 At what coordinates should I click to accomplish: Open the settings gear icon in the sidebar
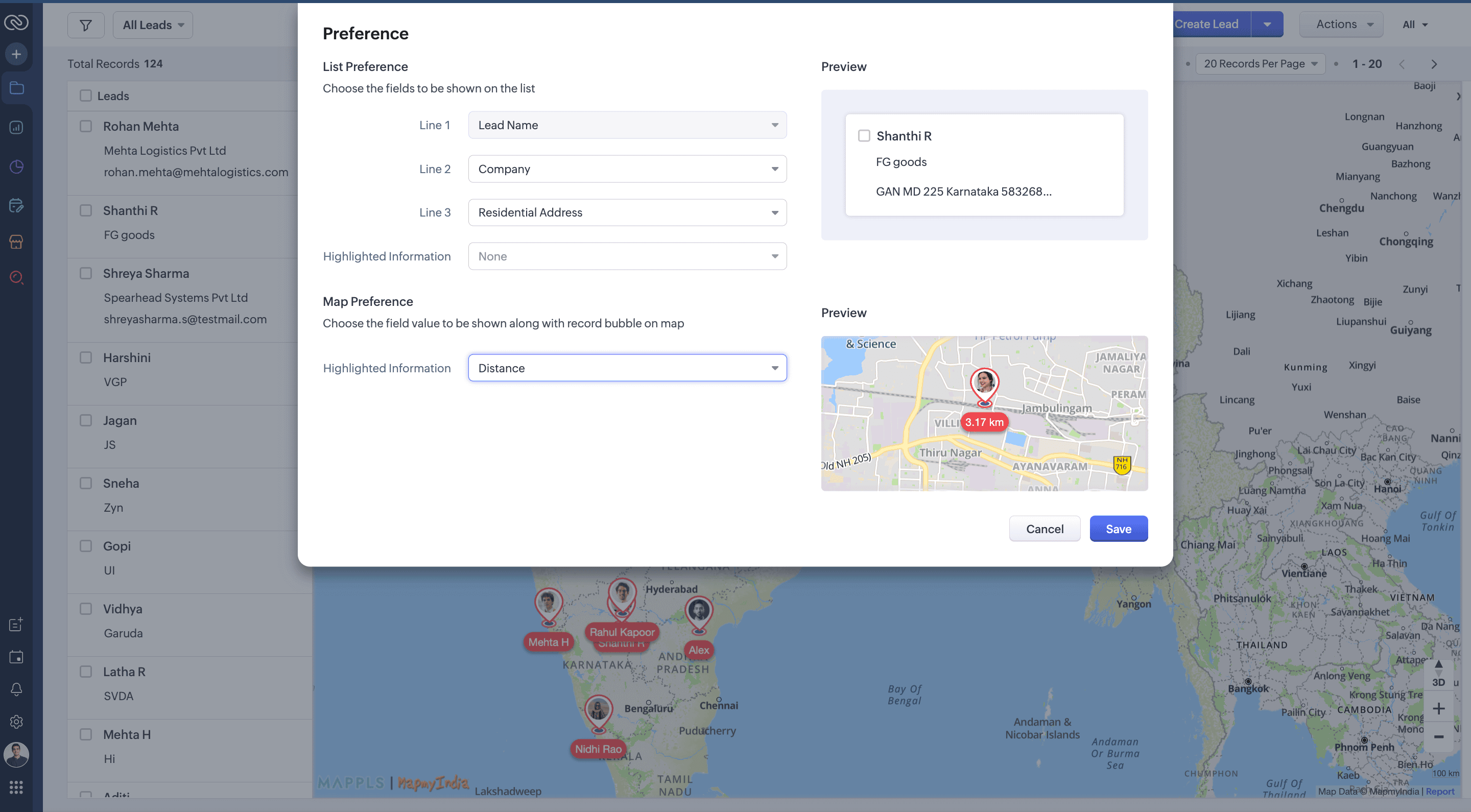[x=16, y=722]
